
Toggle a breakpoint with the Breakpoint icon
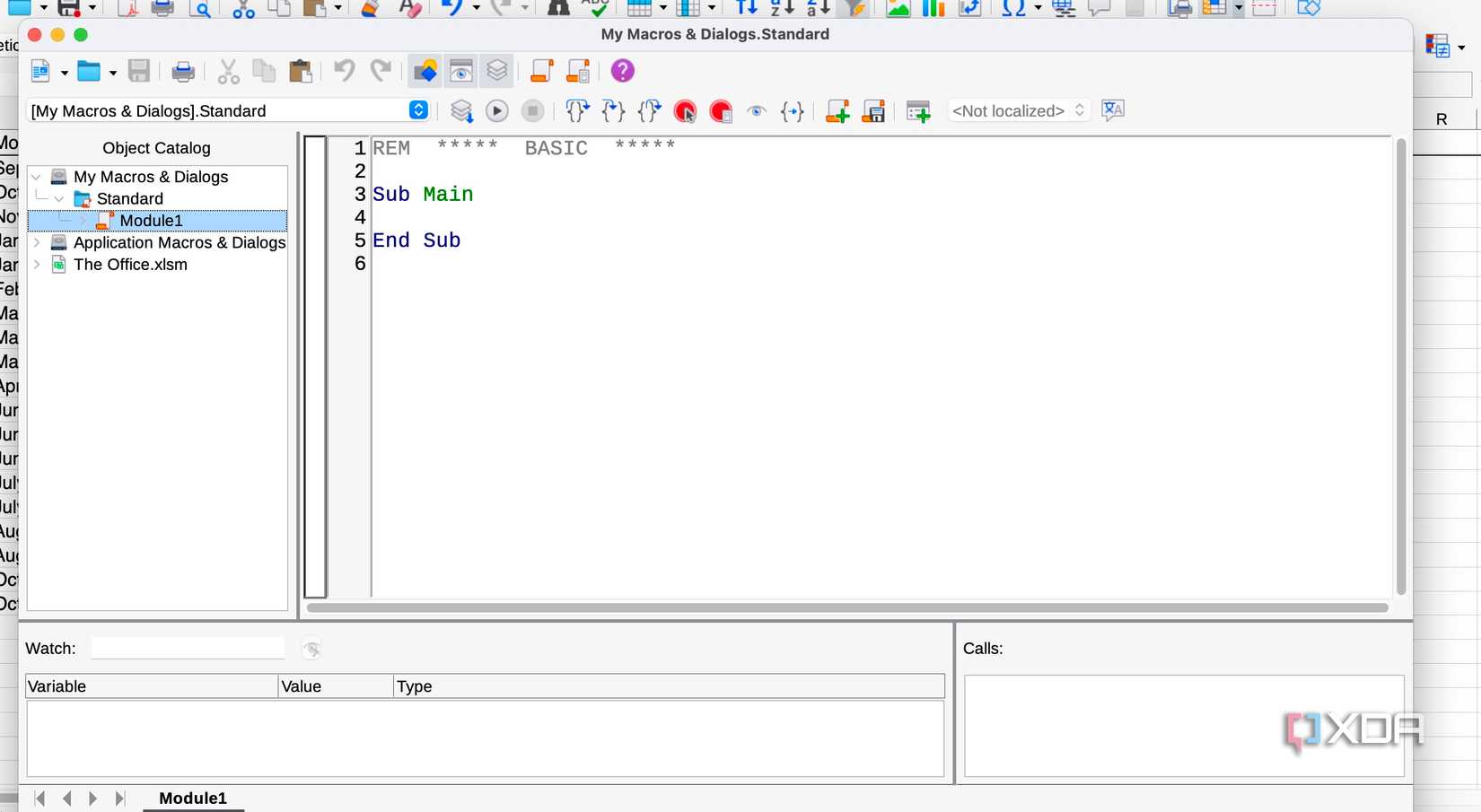coord(684,110)
